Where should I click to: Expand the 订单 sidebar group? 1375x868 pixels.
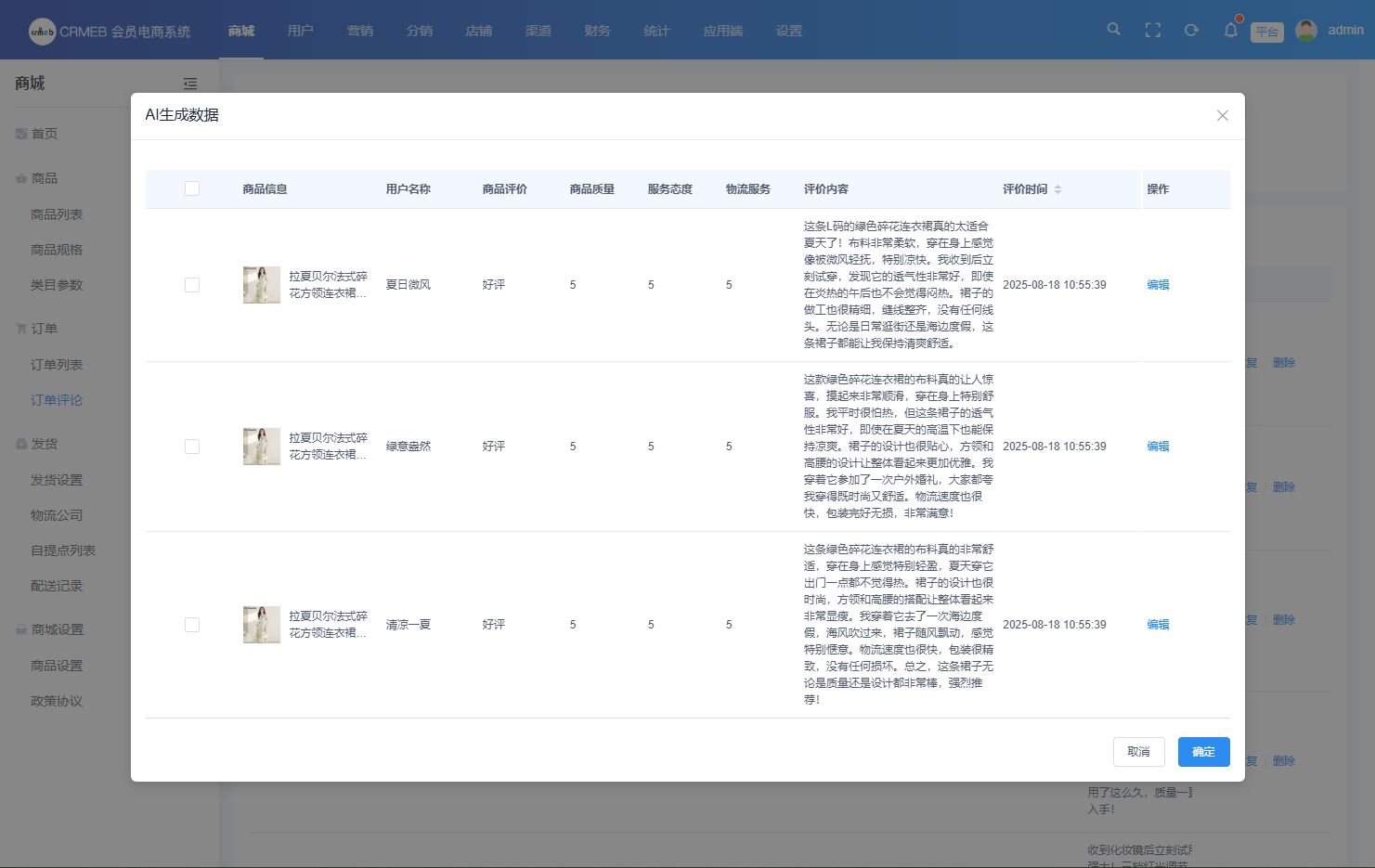tap(45, 329)
